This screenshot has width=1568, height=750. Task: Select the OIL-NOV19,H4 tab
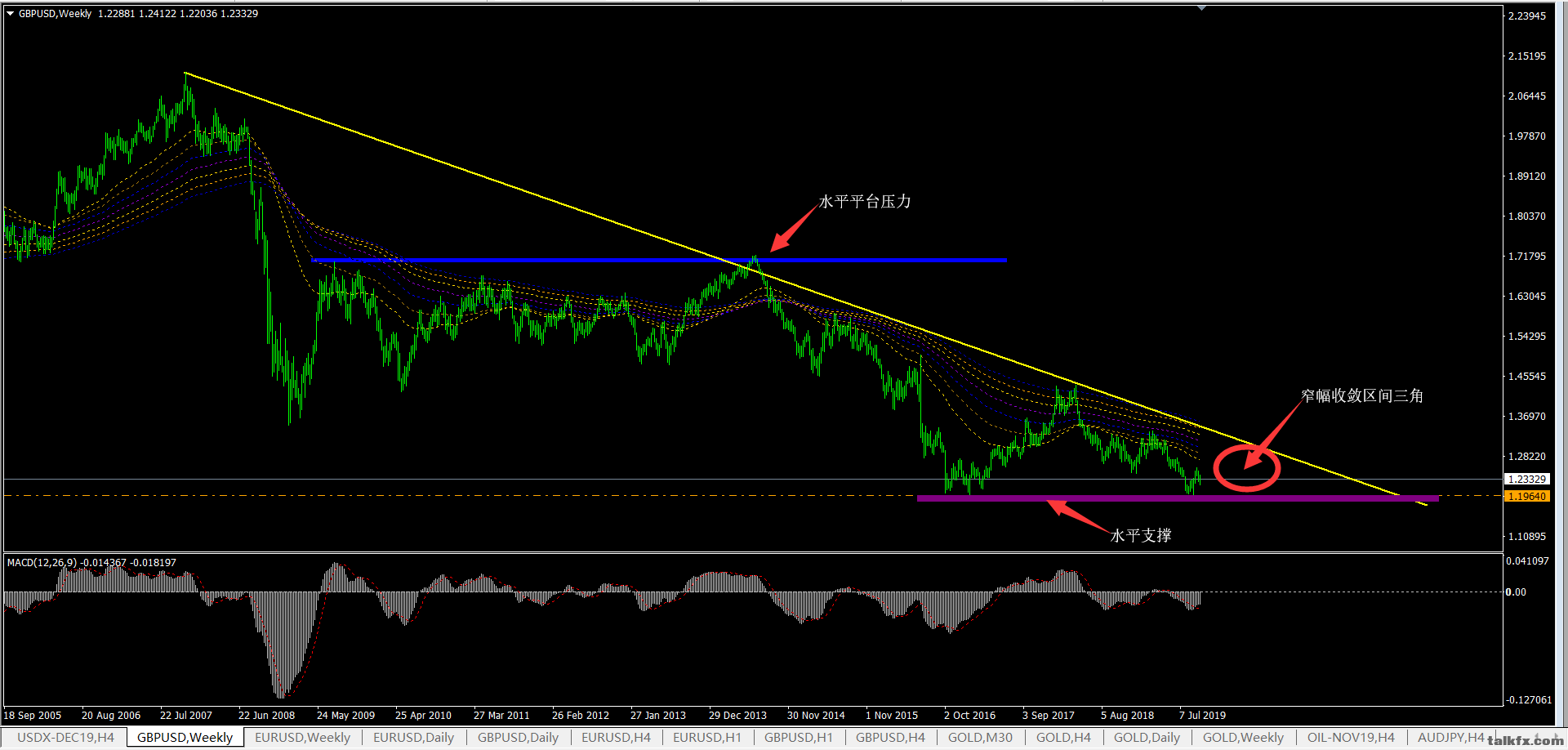coord(1351,737)
